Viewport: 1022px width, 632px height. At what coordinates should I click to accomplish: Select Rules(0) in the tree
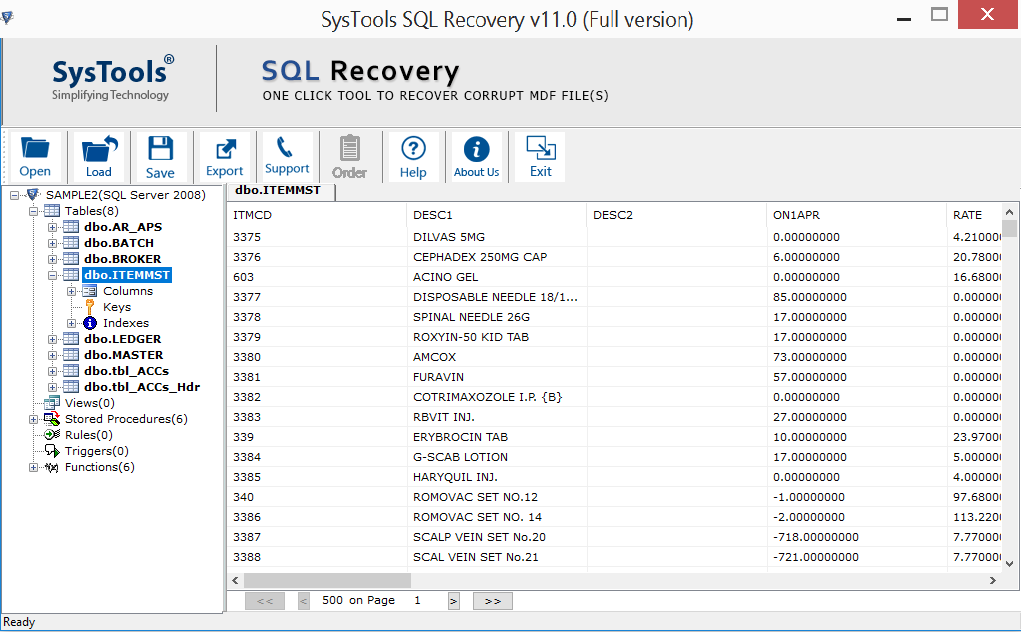coord(89,435)
